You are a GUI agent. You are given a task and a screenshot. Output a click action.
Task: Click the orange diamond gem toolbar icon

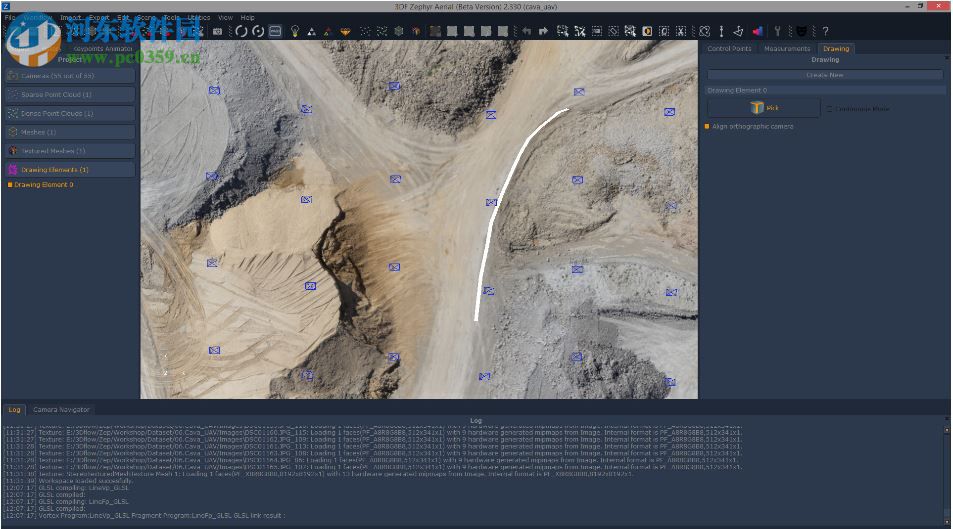345,32
